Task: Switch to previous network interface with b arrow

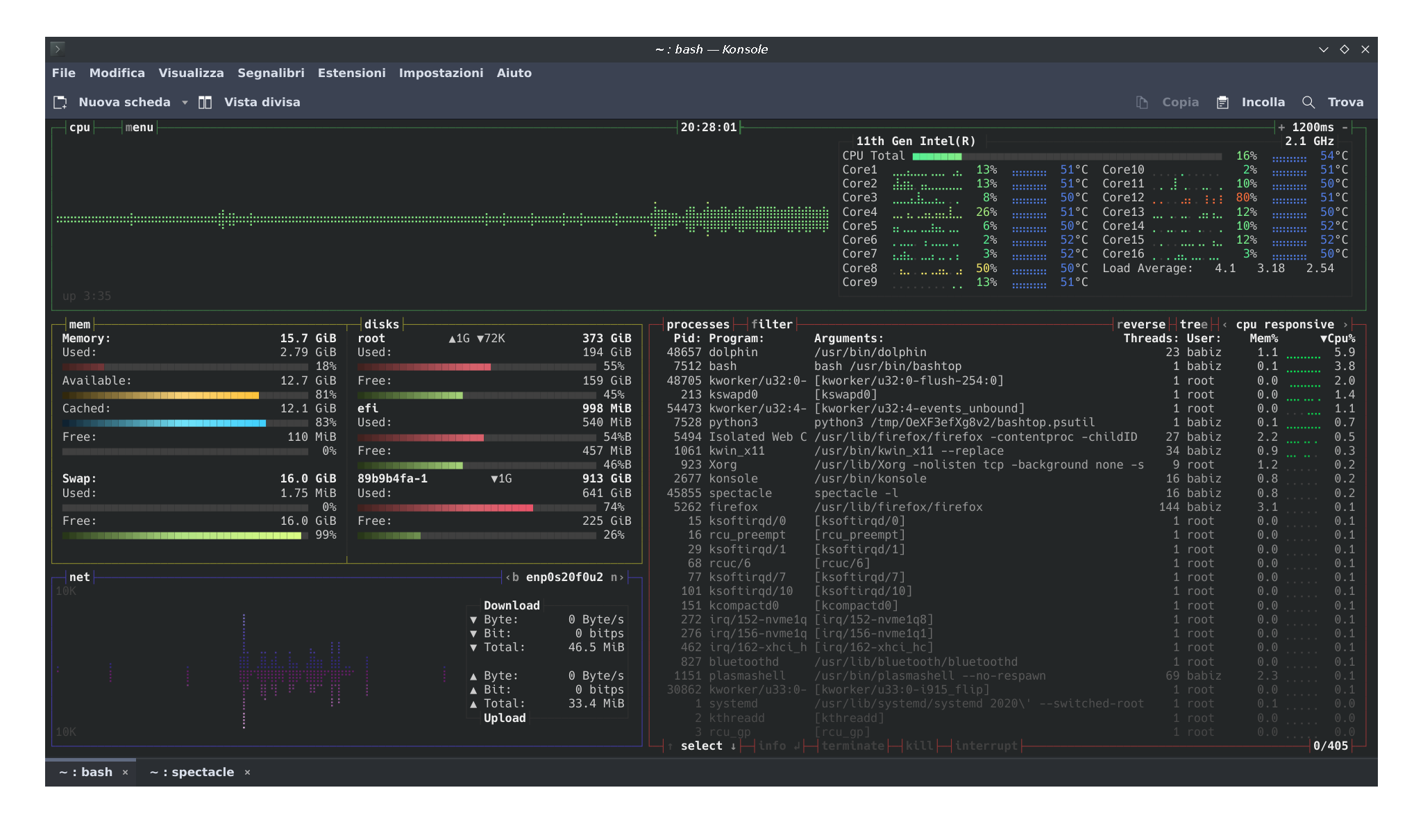Action: [512, 577]
